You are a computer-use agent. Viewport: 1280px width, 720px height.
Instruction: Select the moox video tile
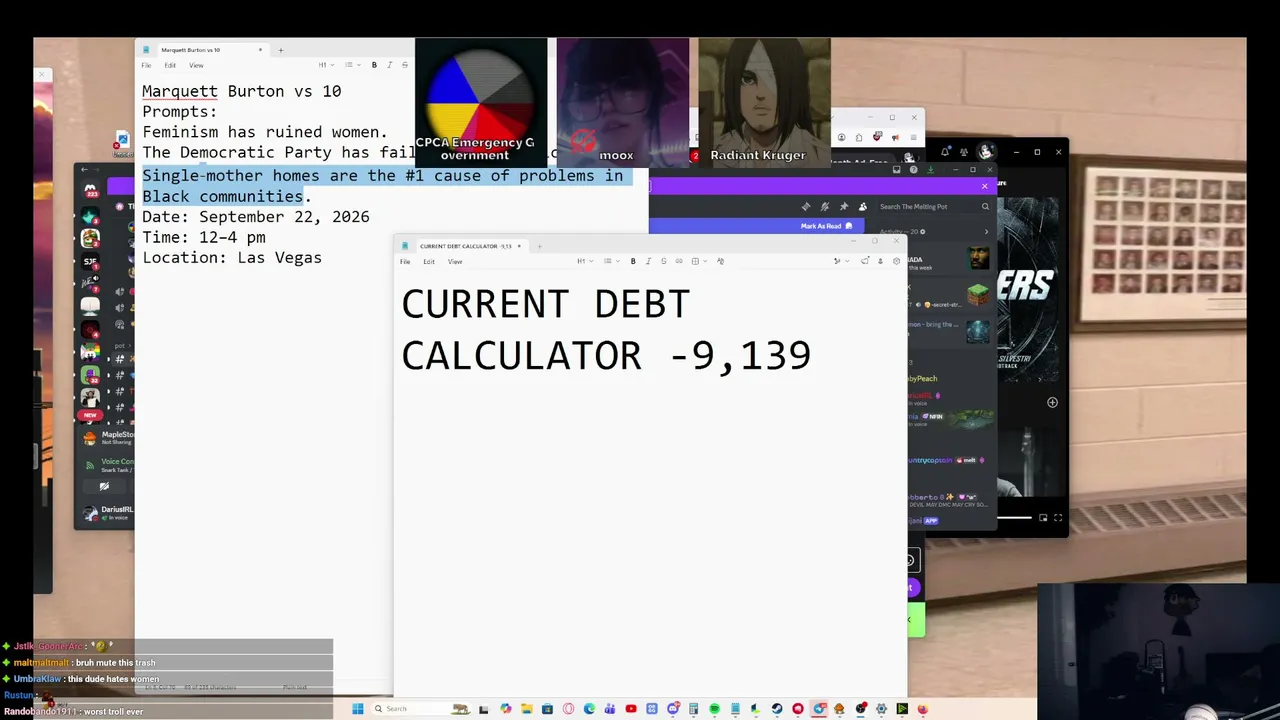coord(623,102)
